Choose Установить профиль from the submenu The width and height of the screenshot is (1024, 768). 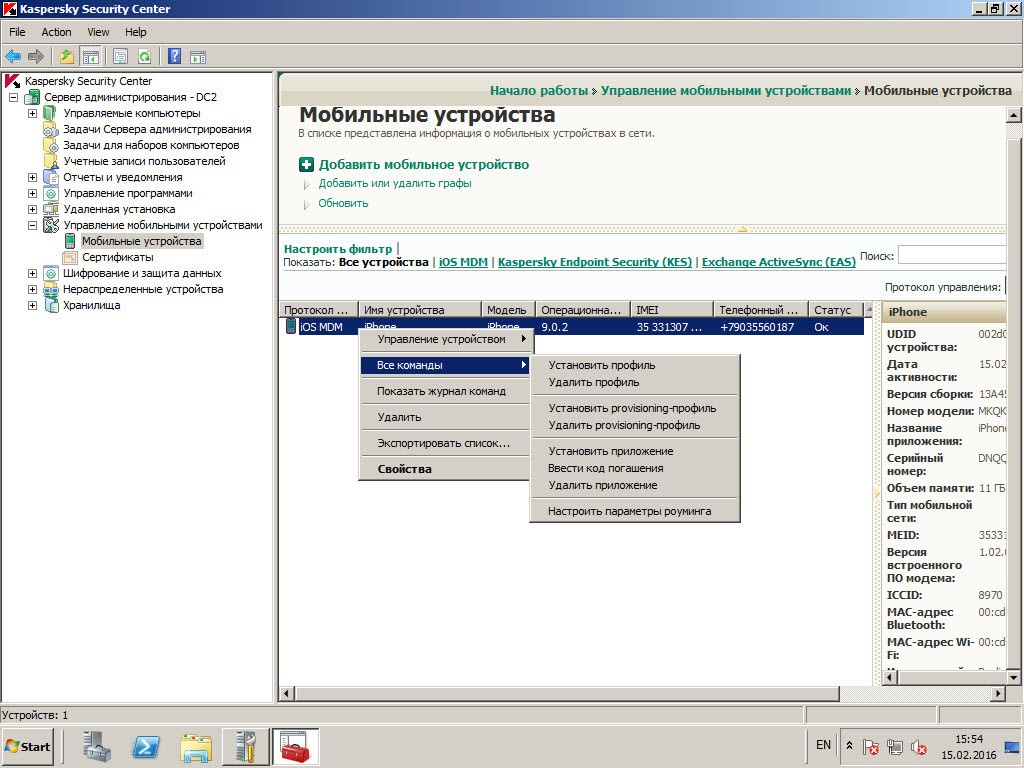(634, 365)
